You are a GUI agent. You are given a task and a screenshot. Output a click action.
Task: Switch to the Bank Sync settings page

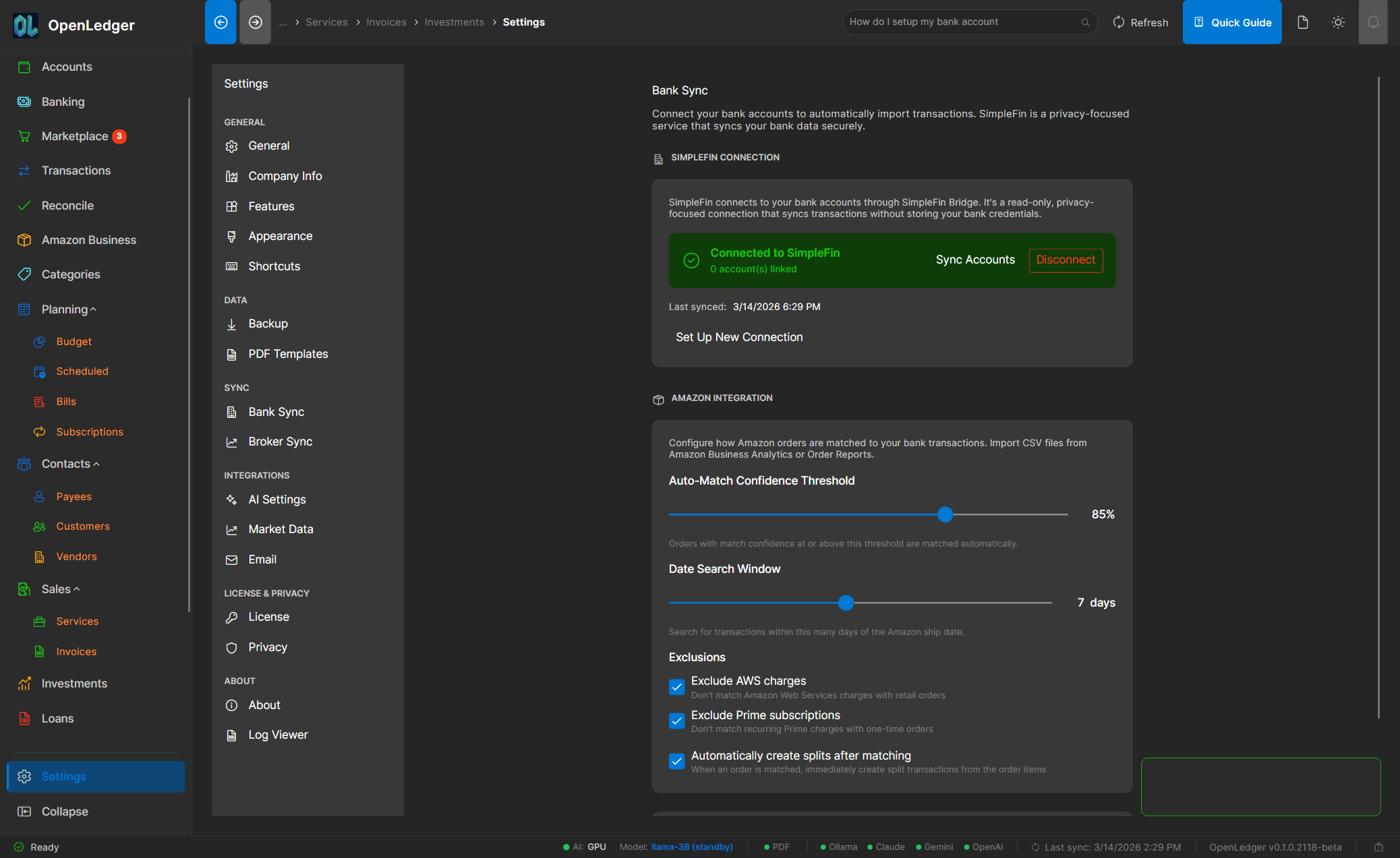coord(276,411)
